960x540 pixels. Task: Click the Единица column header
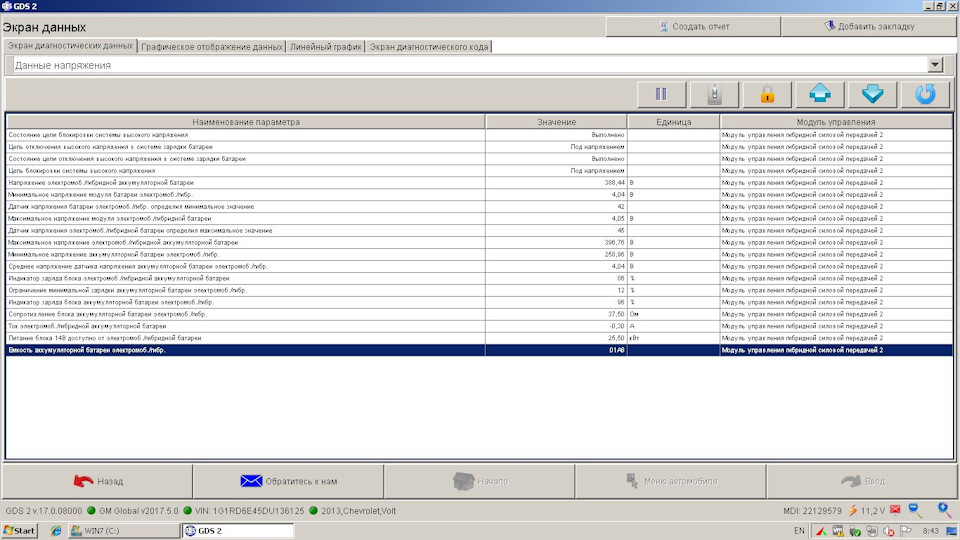coord(673,122)
